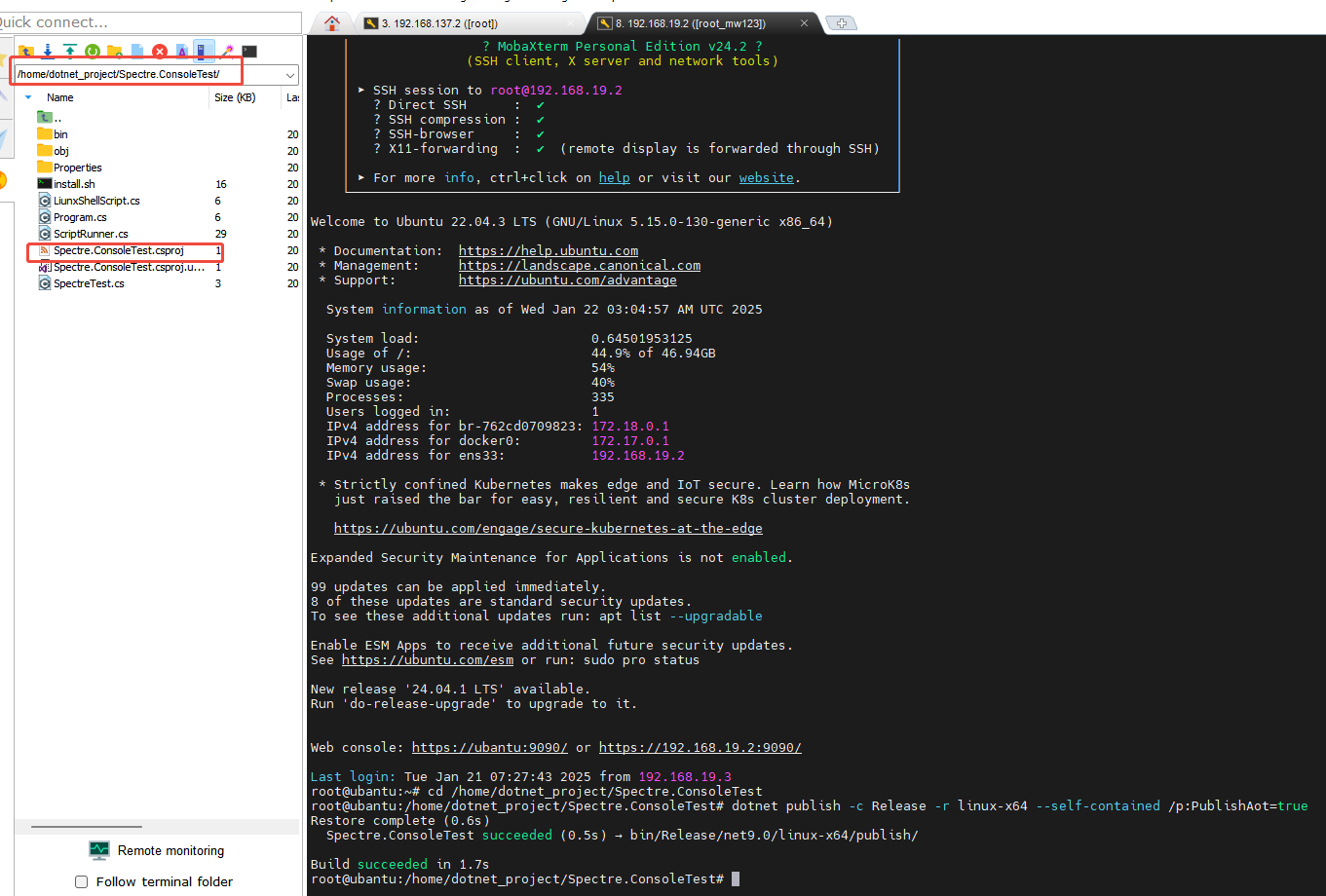This screenshot has height=896, width=1326.
Task: Delete selected files with red X icon
Action: pyautogui.click(x=160, y=52)
